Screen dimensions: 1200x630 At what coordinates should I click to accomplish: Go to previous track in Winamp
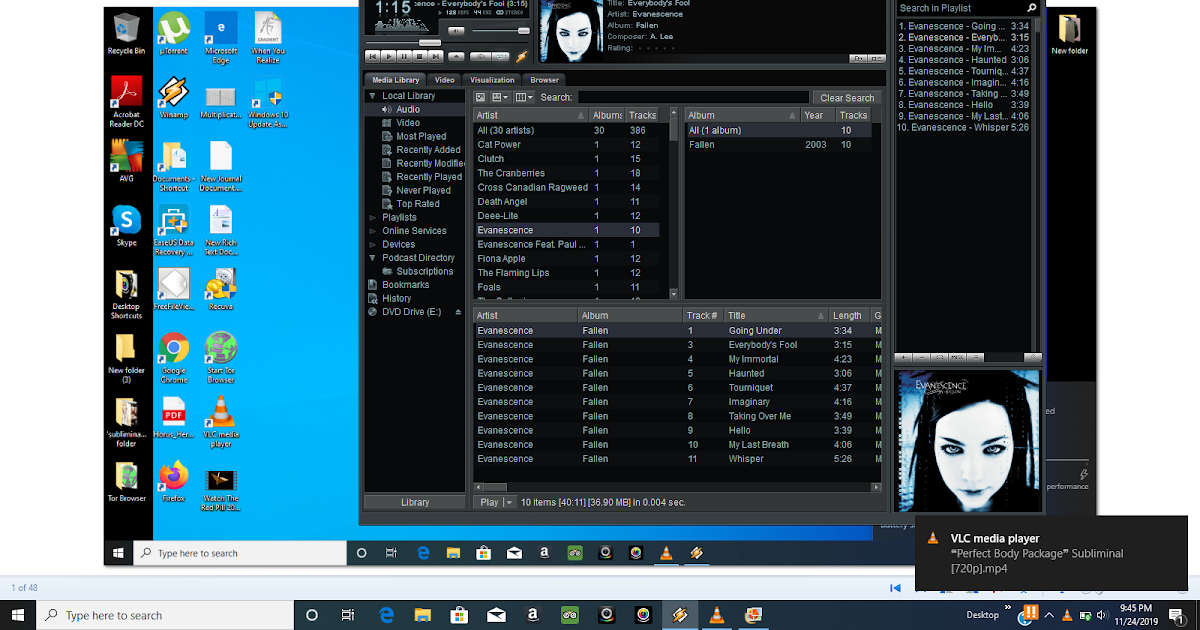372,57
